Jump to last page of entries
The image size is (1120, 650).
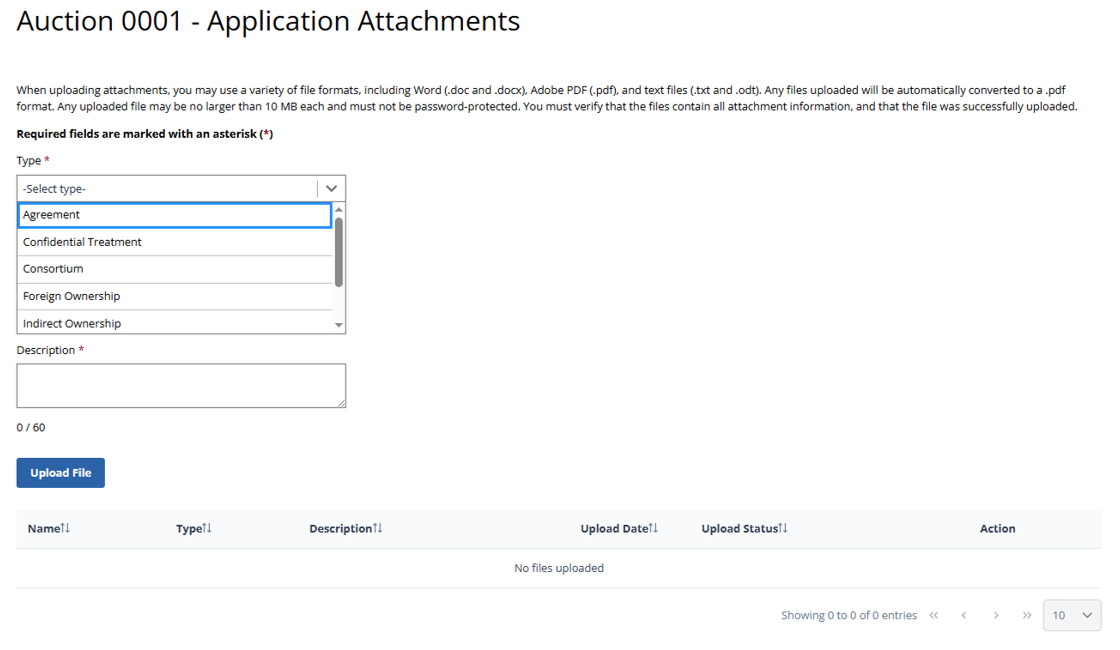point(1027,615)
